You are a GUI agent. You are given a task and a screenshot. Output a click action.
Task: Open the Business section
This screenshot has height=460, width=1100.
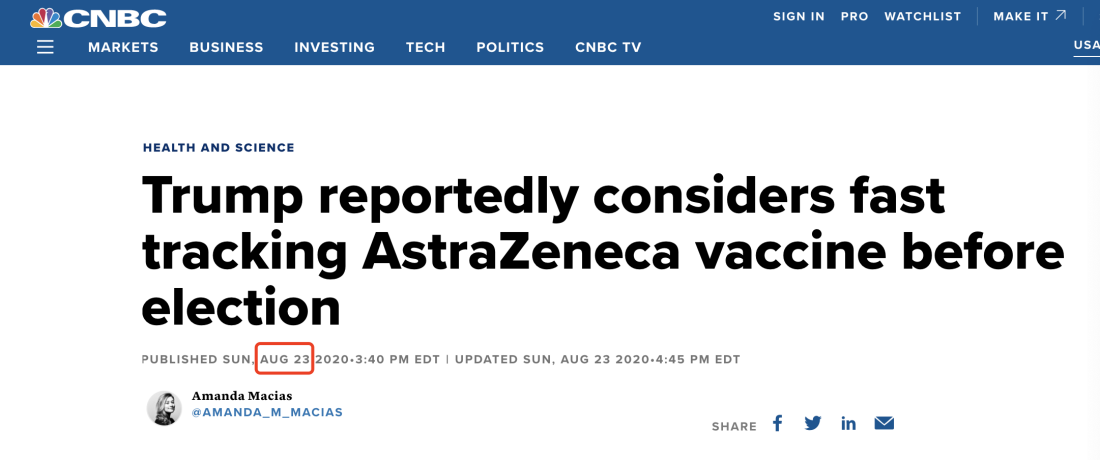[x=226, y=47]
